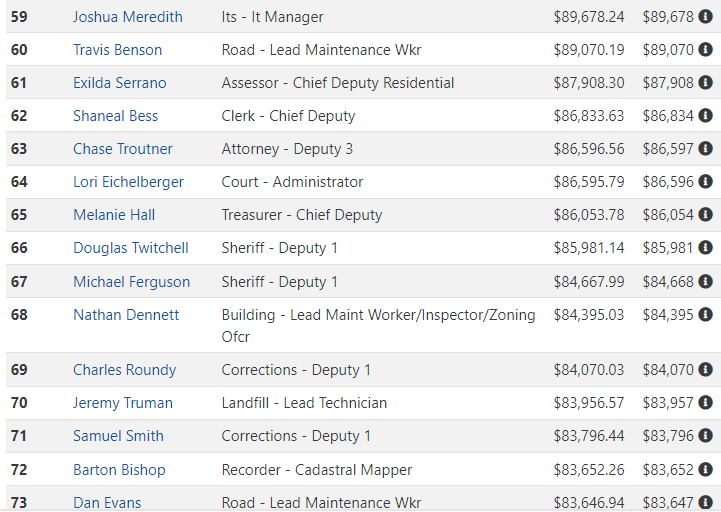The image size is (721, 512).
Task: Show info icon for Chase Troutner's row
Action: pos(705,148)
